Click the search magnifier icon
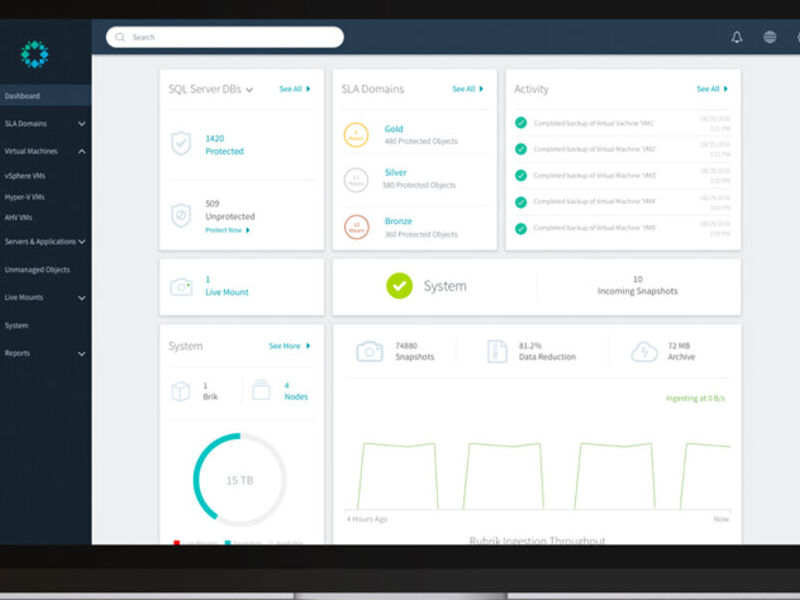The height and width of the screenshot is (600, 800). coord(120,37)
